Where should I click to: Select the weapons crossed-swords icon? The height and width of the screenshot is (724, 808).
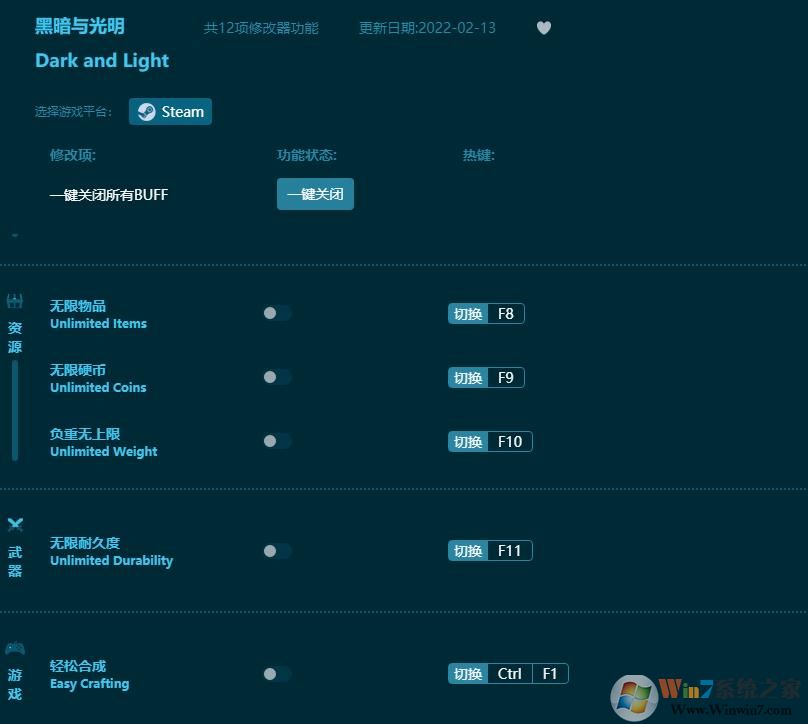pos(15,525)
